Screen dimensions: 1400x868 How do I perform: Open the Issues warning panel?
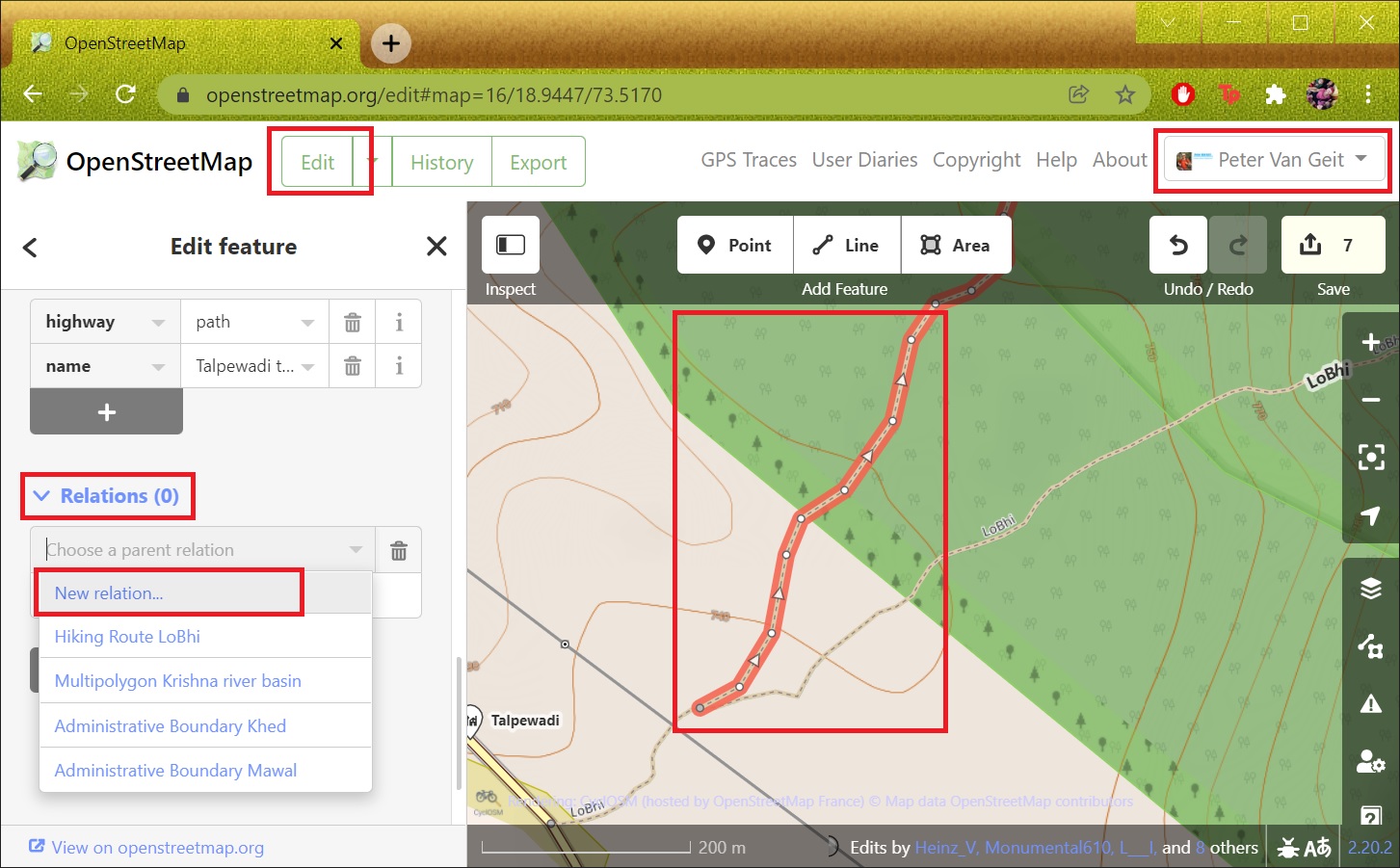click(1371, 704)
